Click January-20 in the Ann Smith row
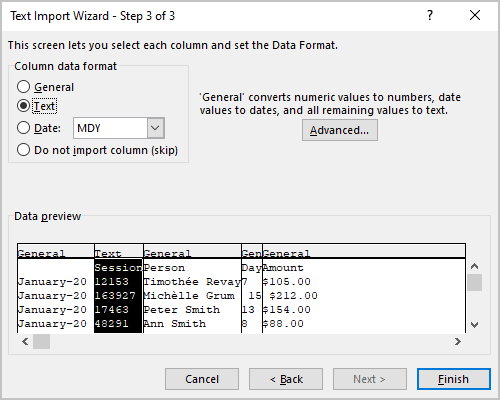The width and height of the screenshot is (500, 400). point(52,324)
